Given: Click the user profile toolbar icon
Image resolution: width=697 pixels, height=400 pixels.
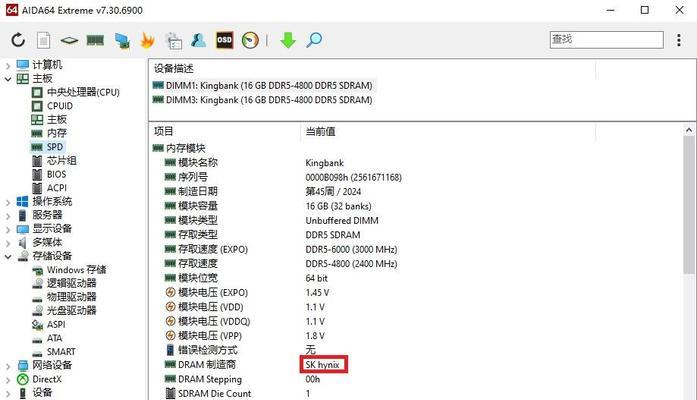Looking at the screenshot, I should [x=198, y=40].
